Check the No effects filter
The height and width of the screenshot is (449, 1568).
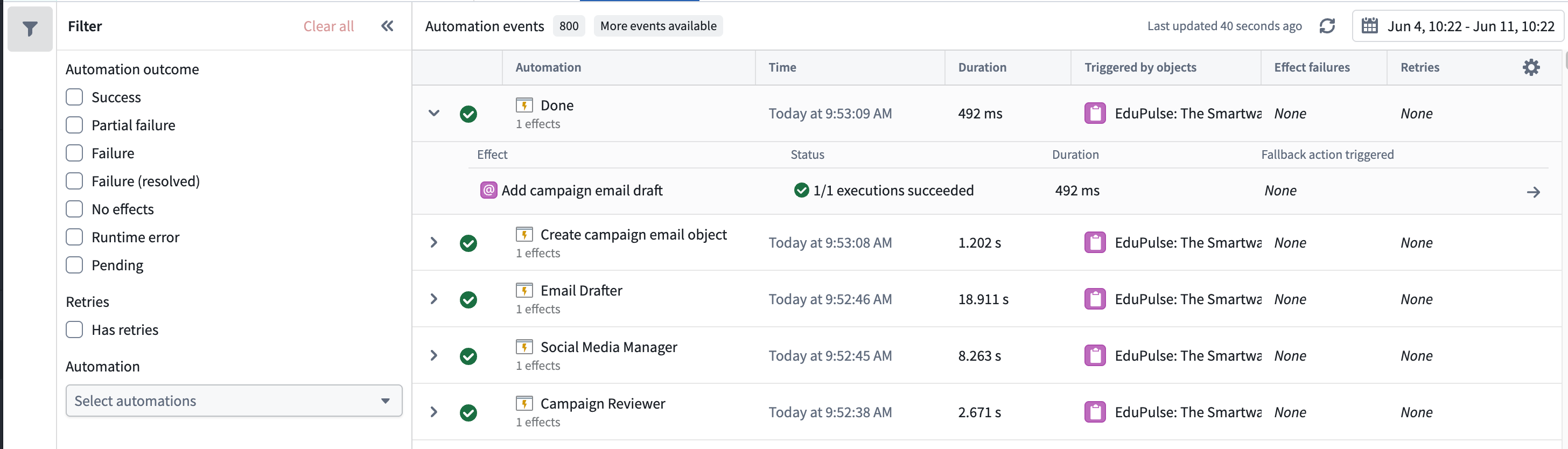[x=74, y=209]
